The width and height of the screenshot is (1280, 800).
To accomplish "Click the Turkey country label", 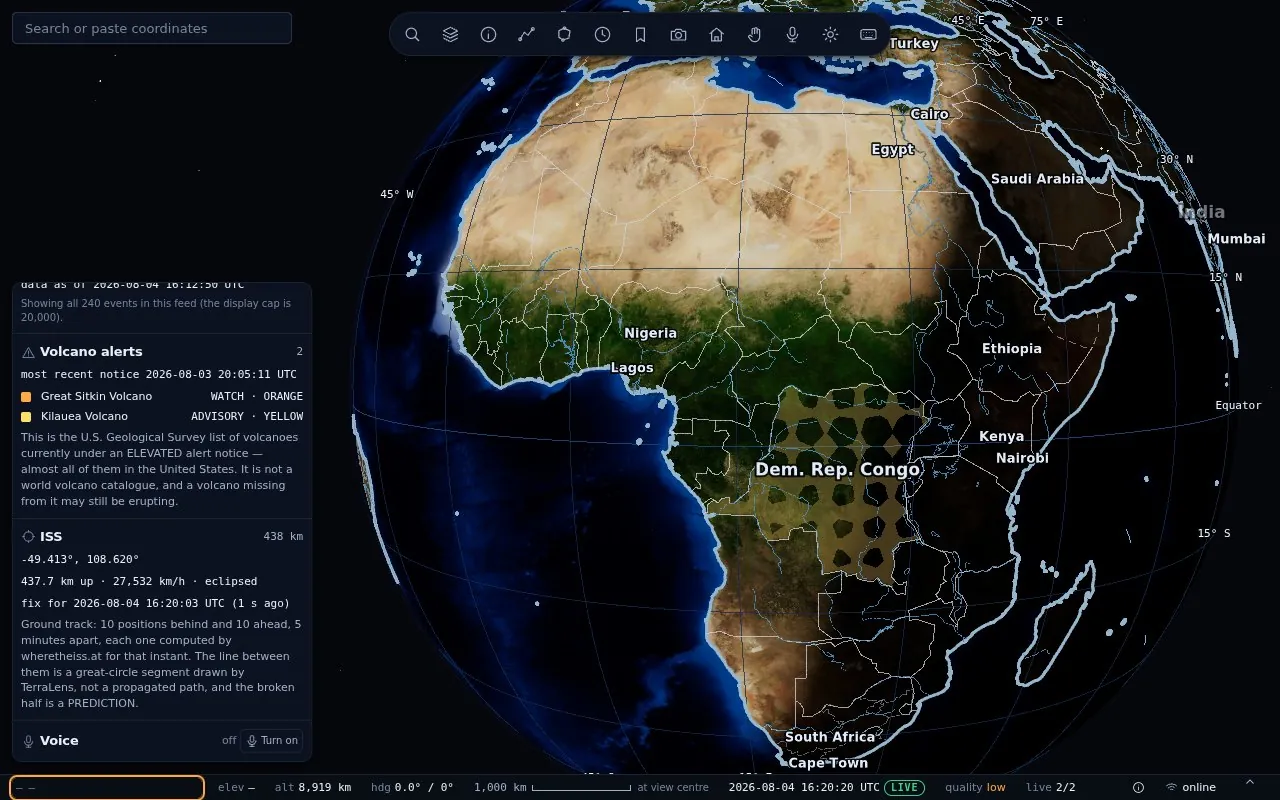I will pyautogui.click(x=914, y=43).
